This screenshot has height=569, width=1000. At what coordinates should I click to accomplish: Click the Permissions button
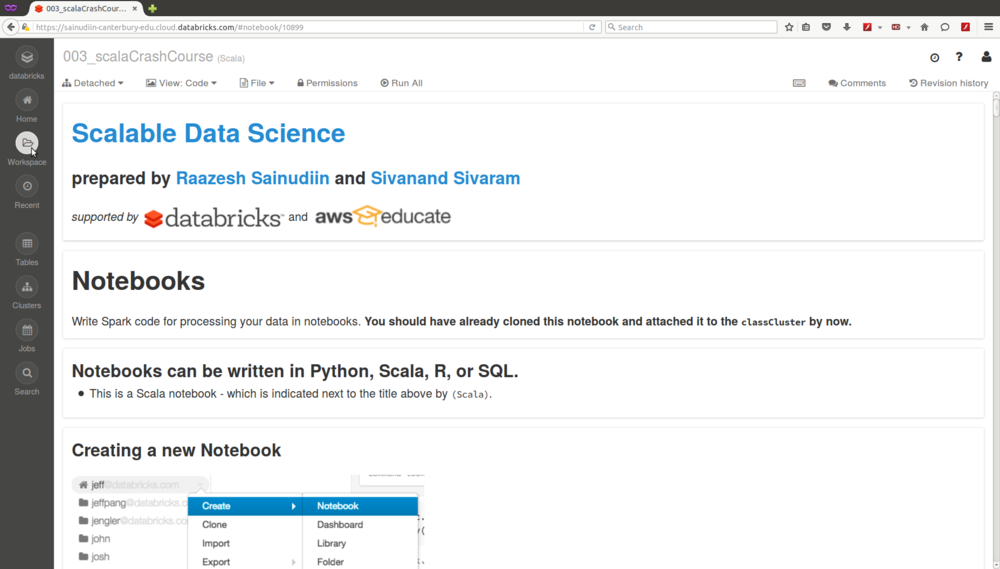[x=327, y=83]
